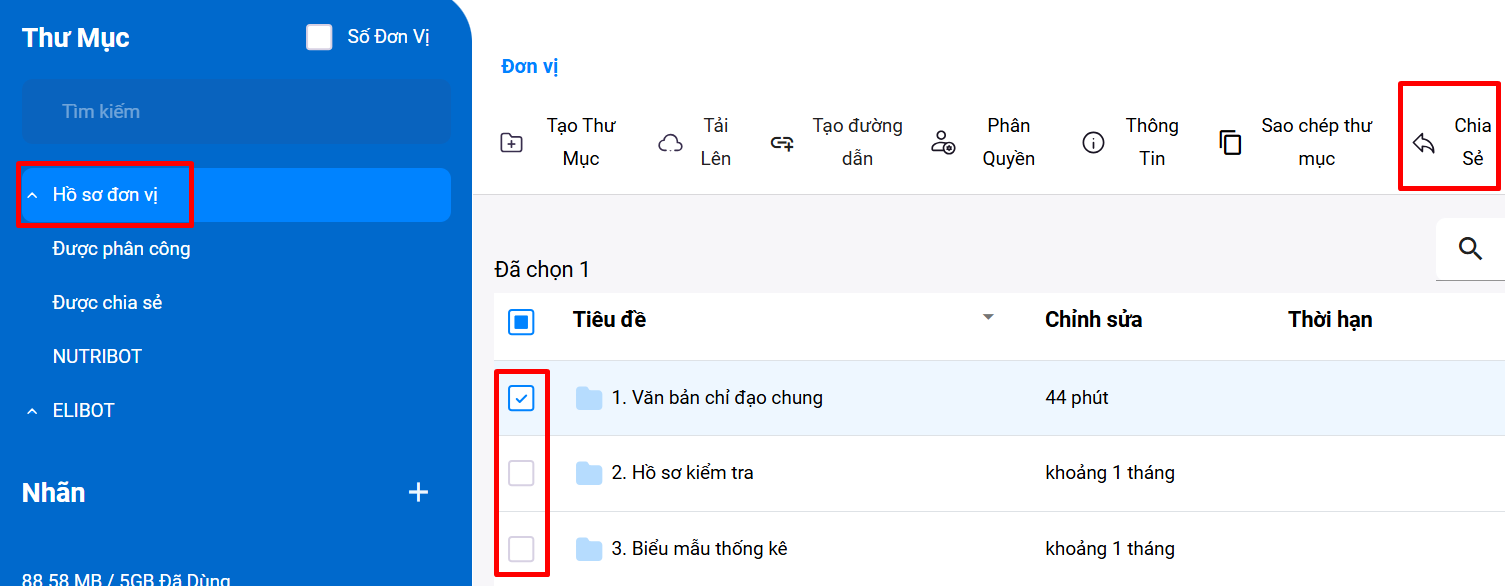The image size is (1505, 586).
Task: Collapse the Hồ sơ đơn vị tree chevron
Action: click(32, 195)
